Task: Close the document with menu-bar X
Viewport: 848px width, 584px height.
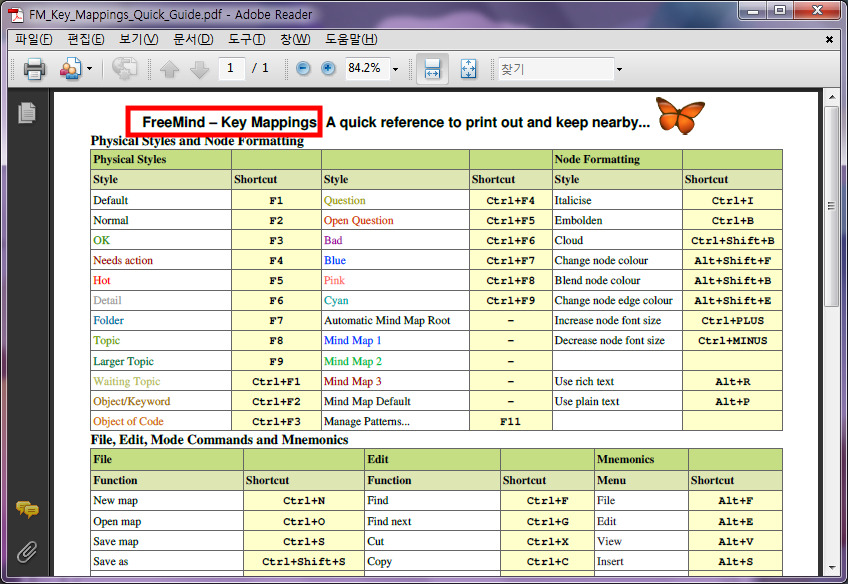Action: click(x=829, y=39)
